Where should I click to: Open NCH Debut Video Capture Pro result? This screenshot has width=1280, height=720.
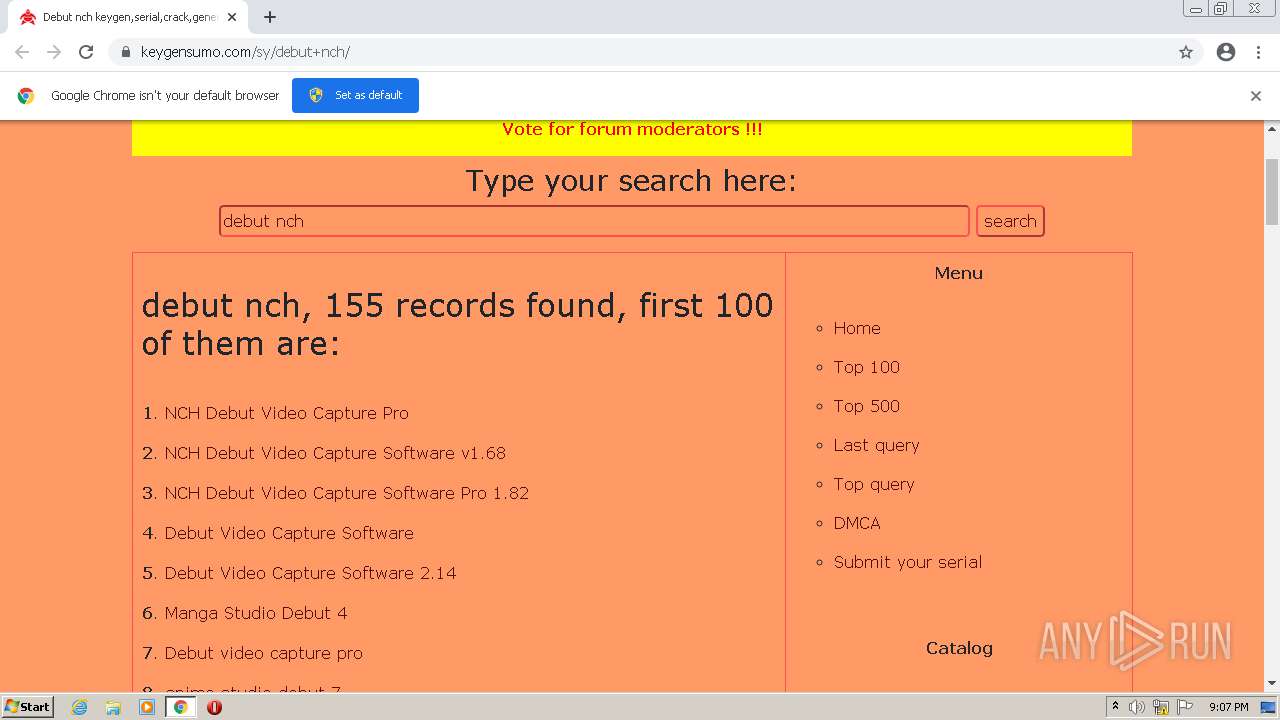pyautogui.click(x=286, y=413)
